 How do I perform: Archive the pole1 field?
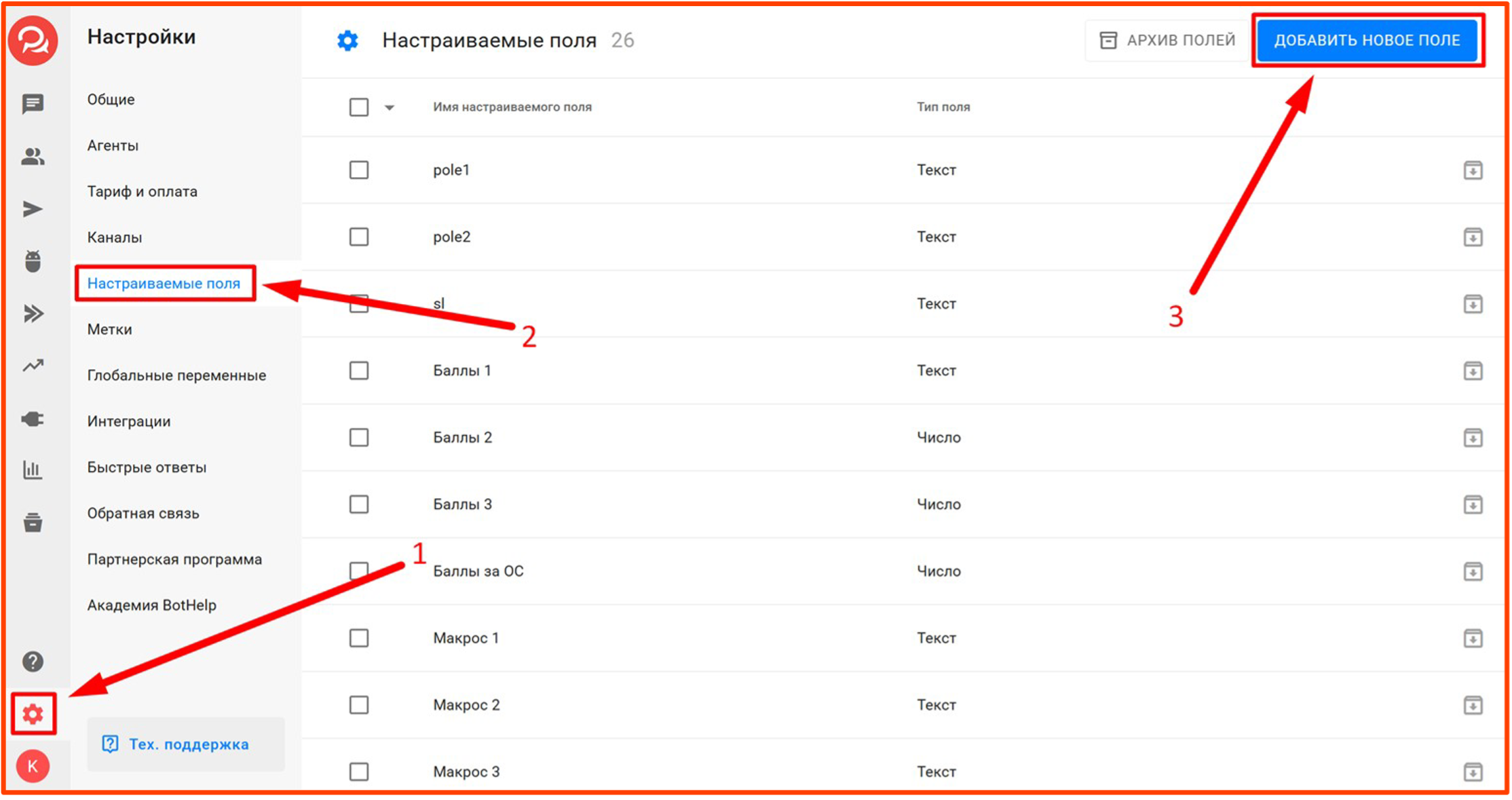pos(1473,170)
